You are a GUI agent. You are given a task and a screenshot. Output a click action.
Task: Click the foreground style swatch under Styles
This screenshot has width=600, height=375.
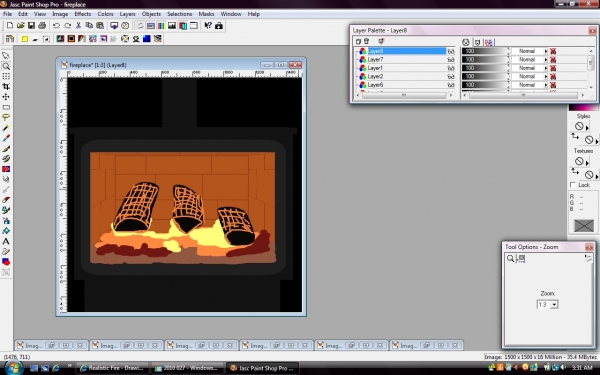pos(579,126)
